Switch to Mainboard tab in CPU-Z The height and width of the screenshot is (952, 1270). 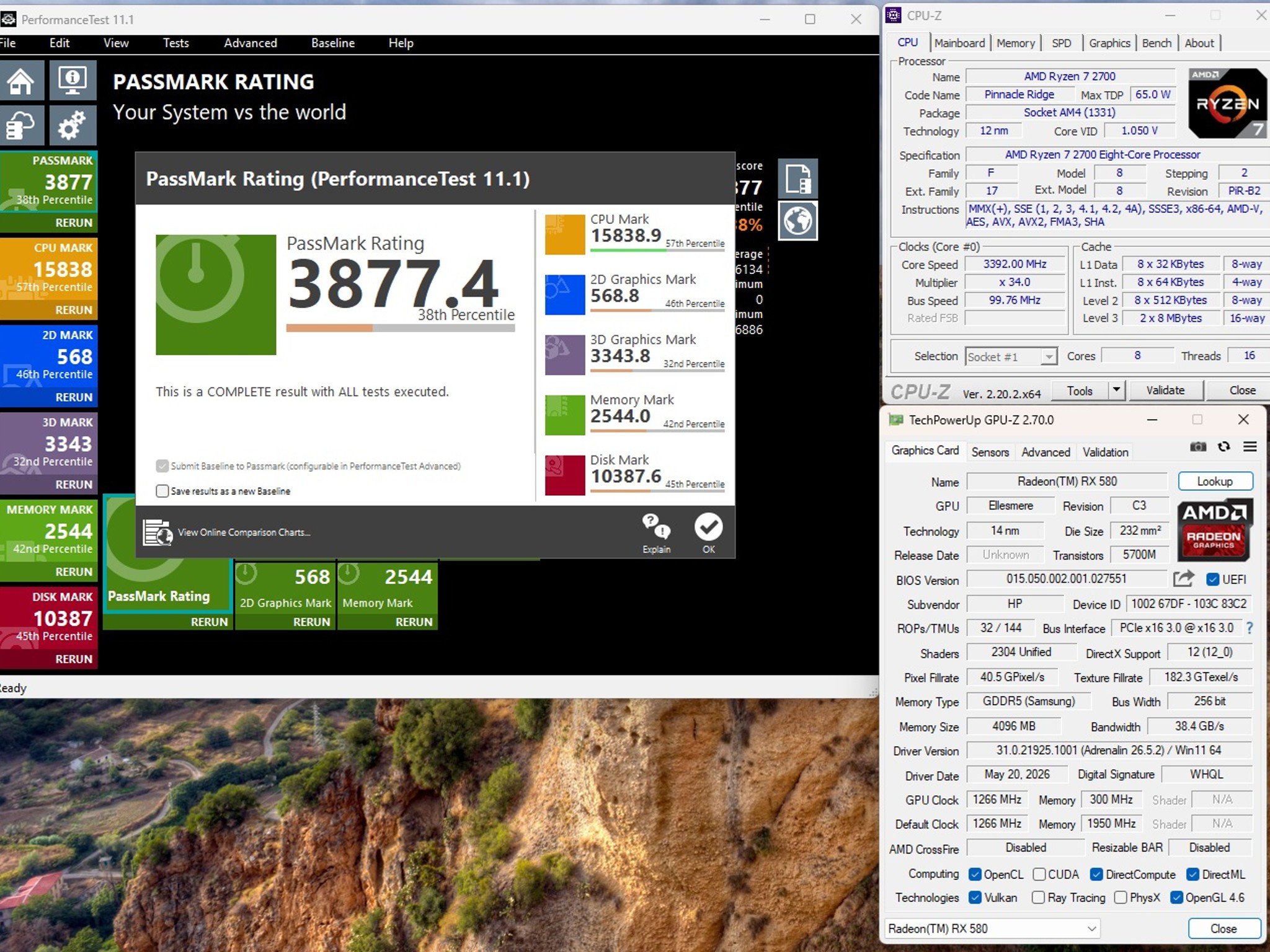tap(959, 43)
